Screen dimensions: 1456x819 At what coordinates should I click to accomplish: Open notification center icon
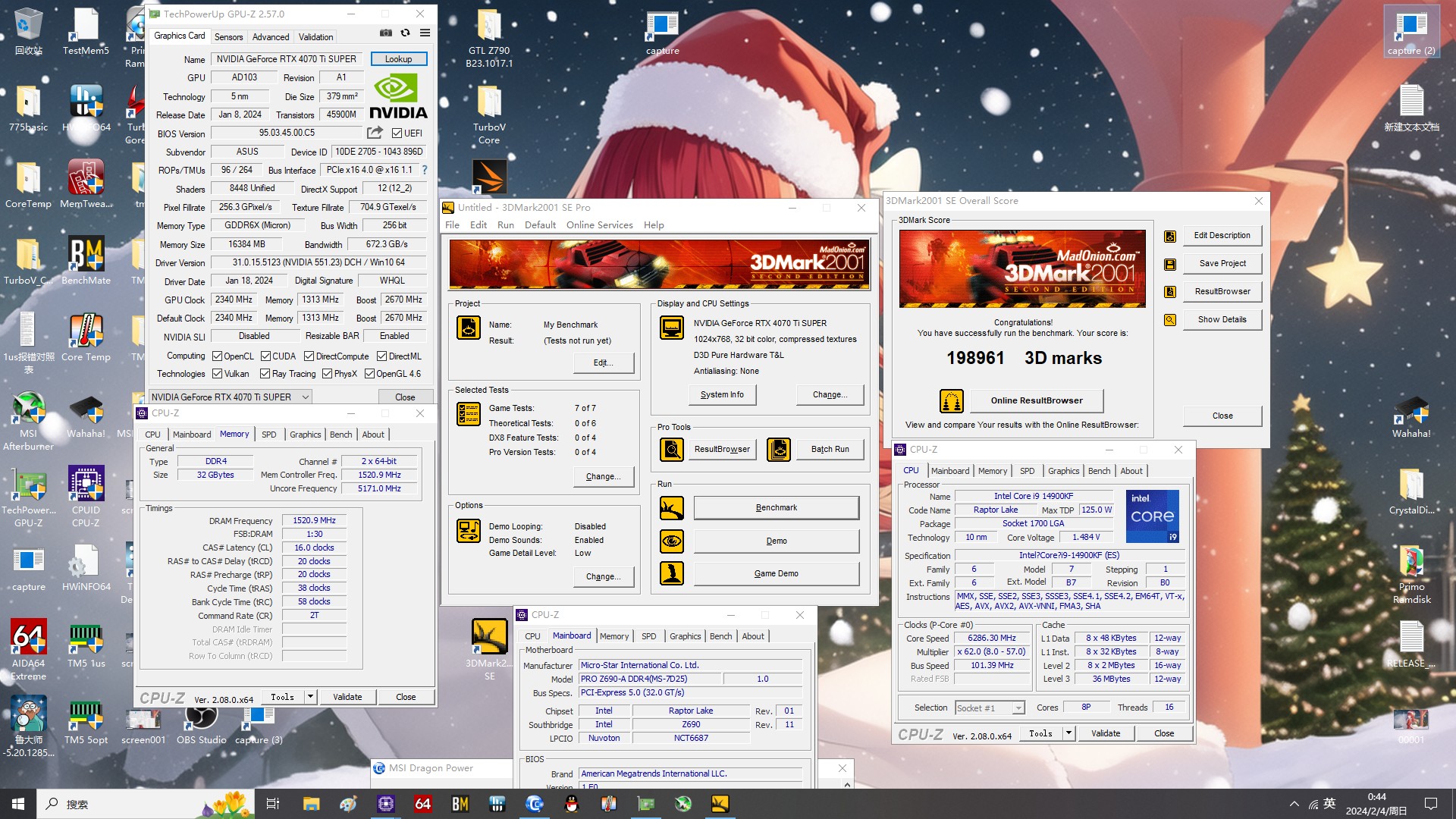1431,804
